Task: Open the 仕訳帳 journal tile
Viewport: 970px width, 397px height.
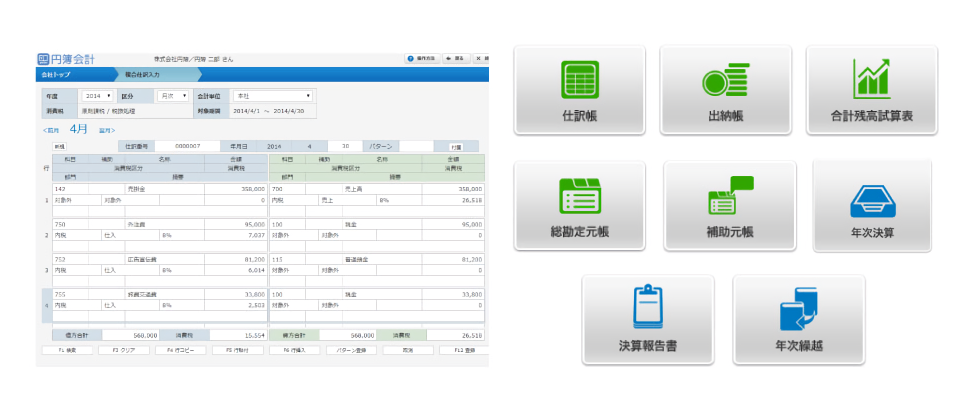Action: [x=580, y=90]
